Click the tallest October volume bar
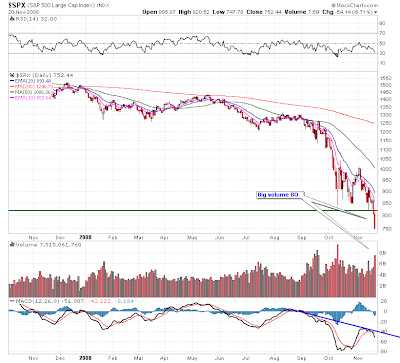This screenshot has height=363, width=400. pyautogui.click(x=338, y=271)
